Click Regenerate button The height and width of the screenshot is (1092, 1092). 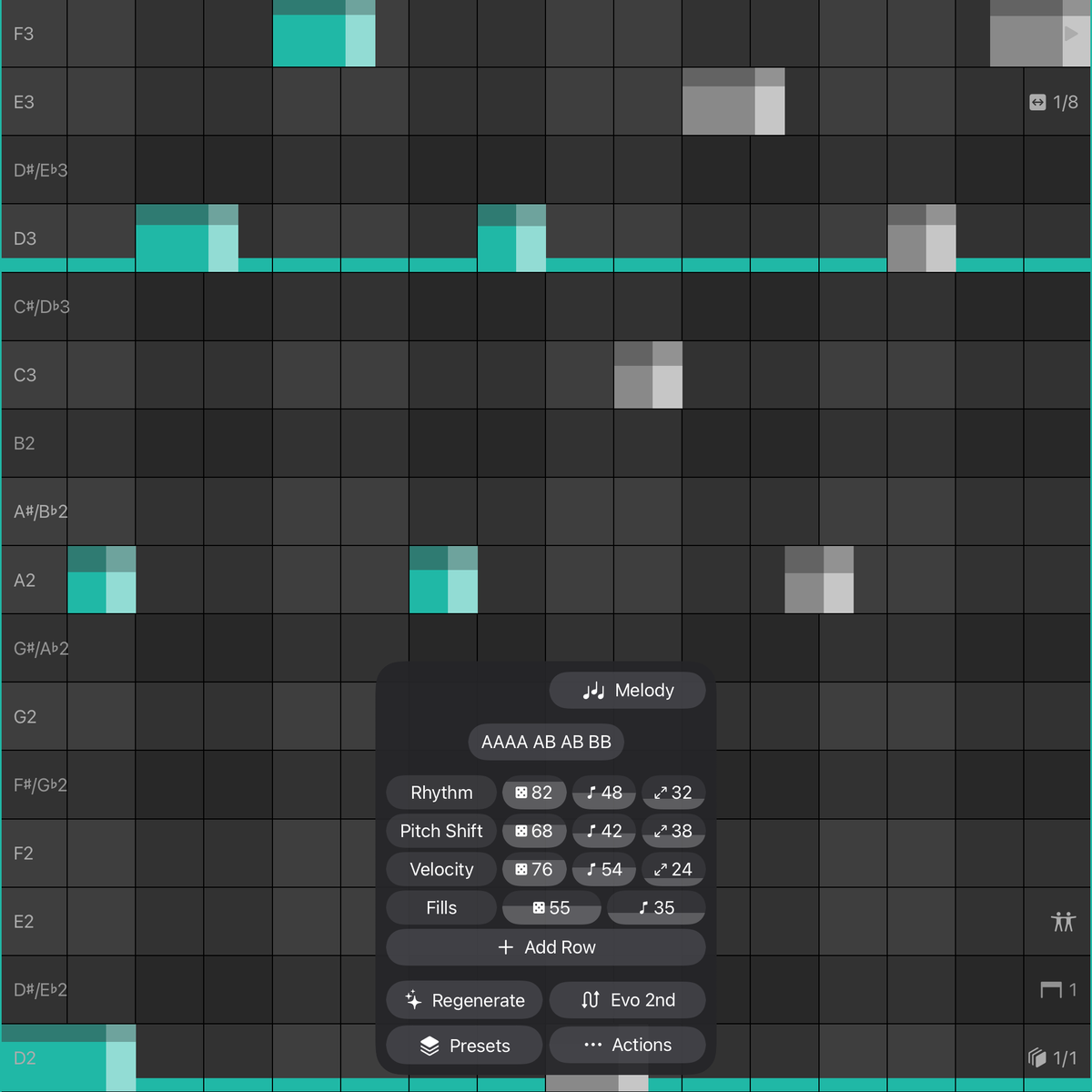[x=464, y=1000]
